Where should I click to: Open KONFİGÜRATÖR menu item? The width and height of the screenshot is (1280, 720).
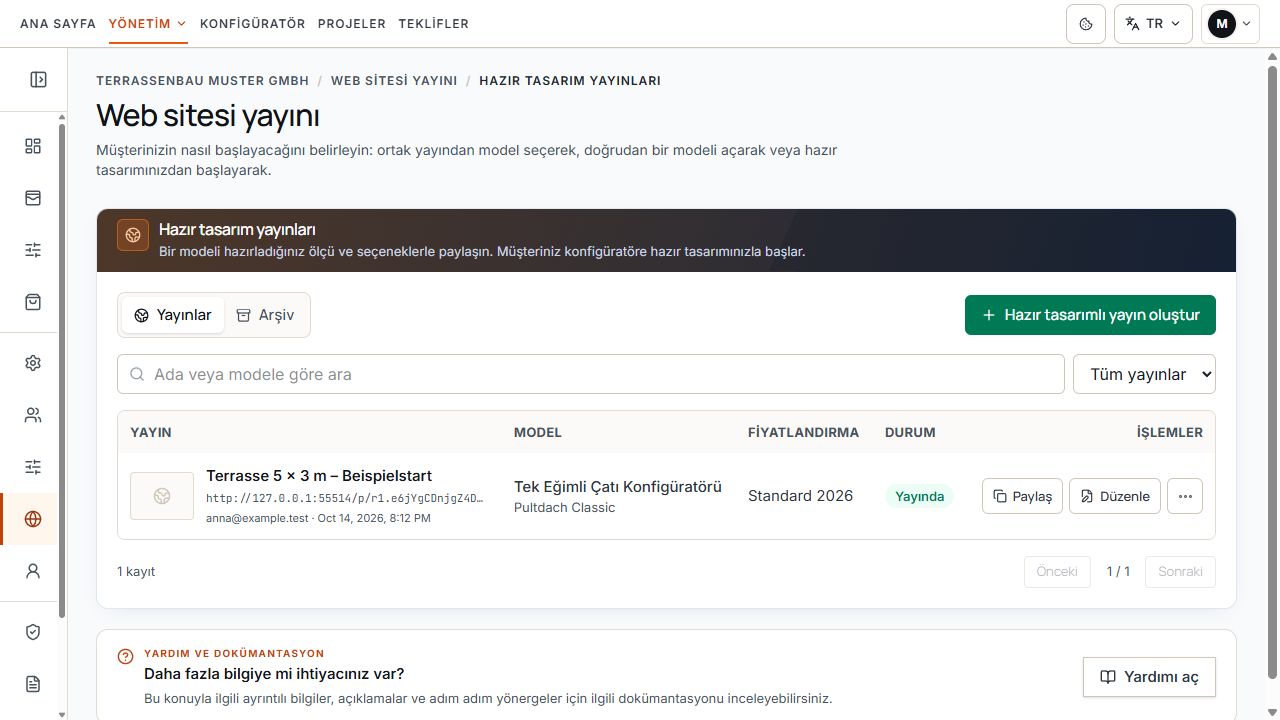pyautogui.click(x=253, y=24)
